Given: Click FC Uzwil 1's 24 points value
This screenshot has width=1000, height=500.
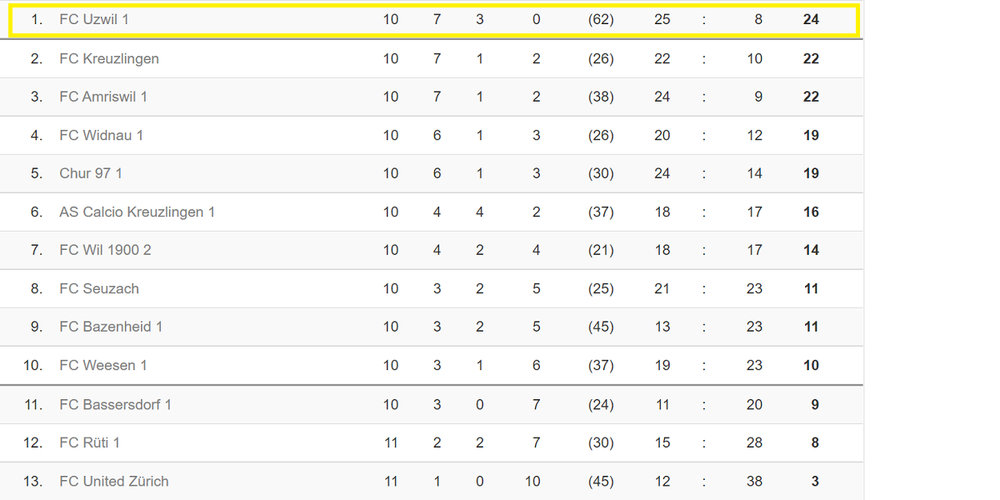Looking at the screenshot, I should [x=811, y=20].
